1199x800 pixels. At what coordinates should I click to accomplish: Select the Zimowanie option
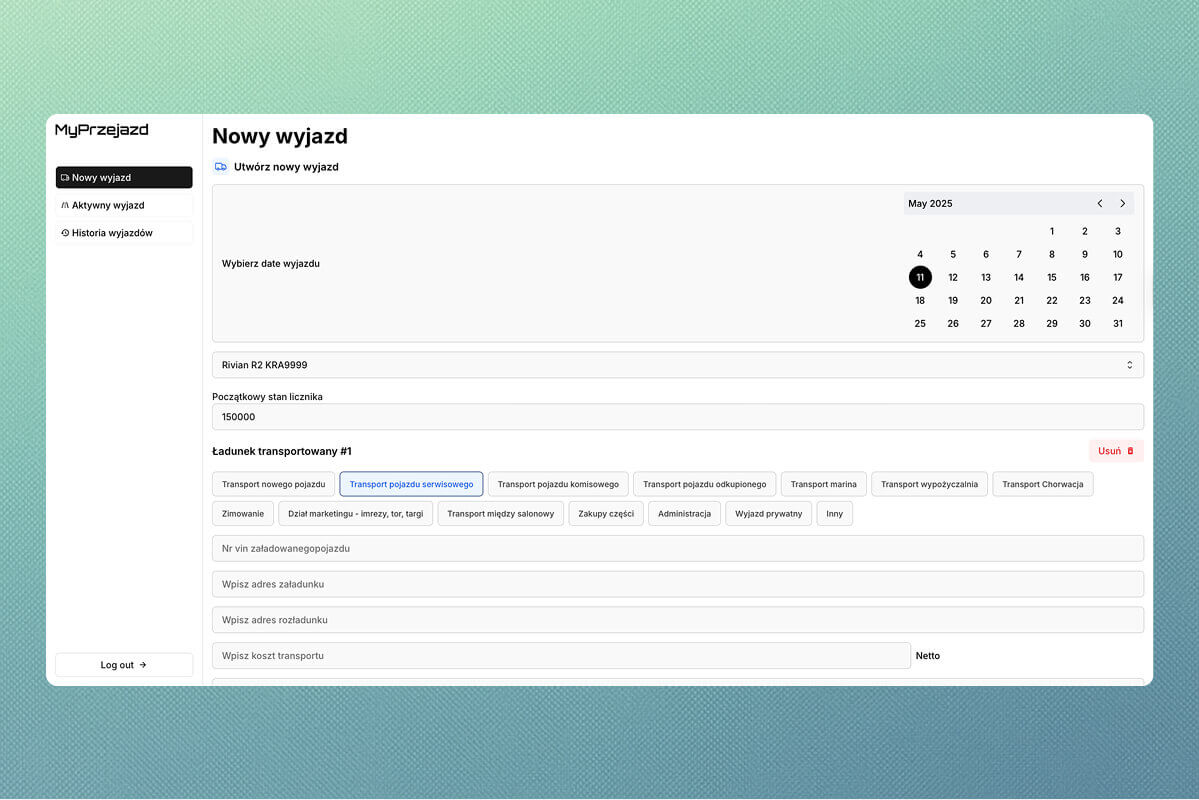point(242,513)
